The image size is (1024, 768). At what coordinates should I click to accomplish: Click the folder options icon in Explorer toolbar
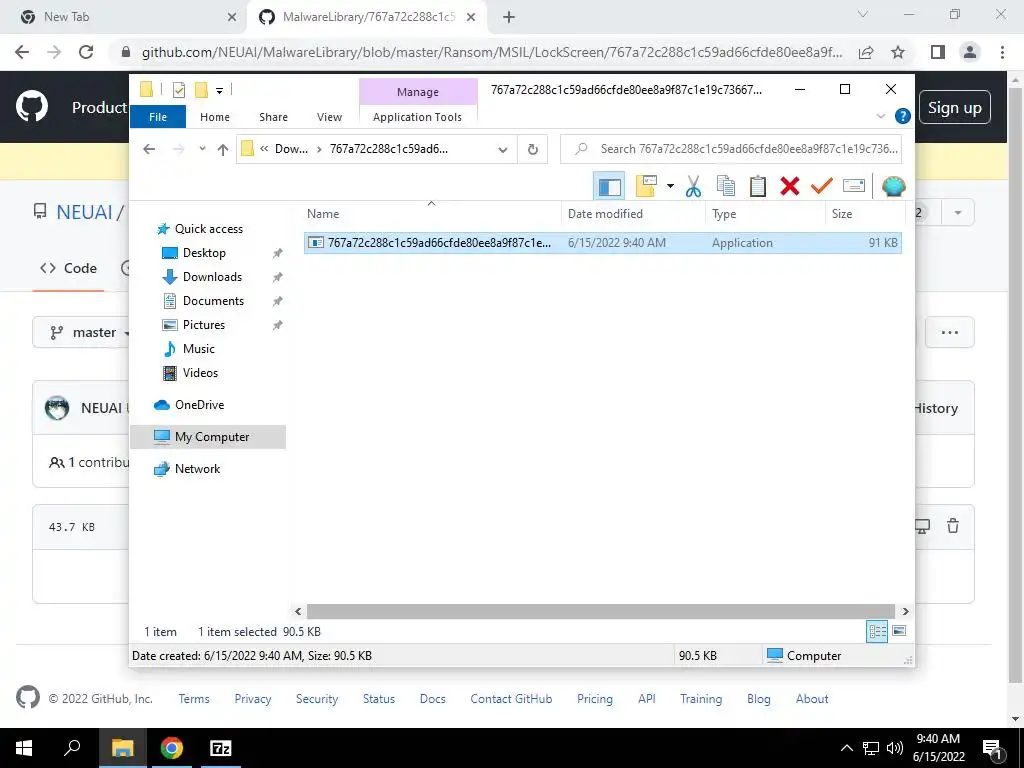[646, 187]
